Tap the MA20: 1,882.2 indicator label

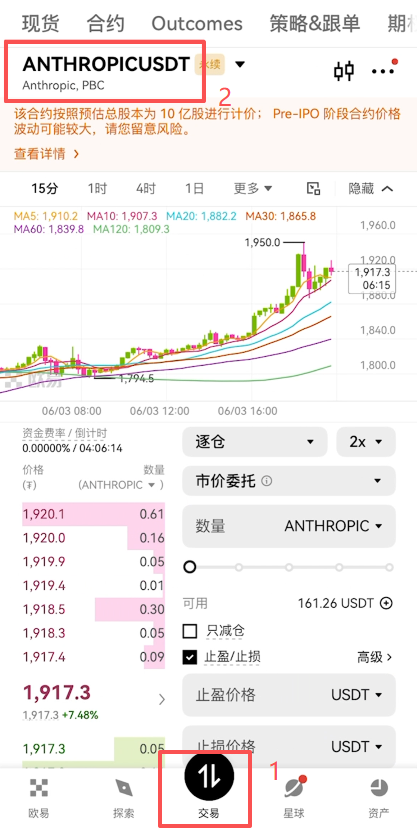point(201,216)
